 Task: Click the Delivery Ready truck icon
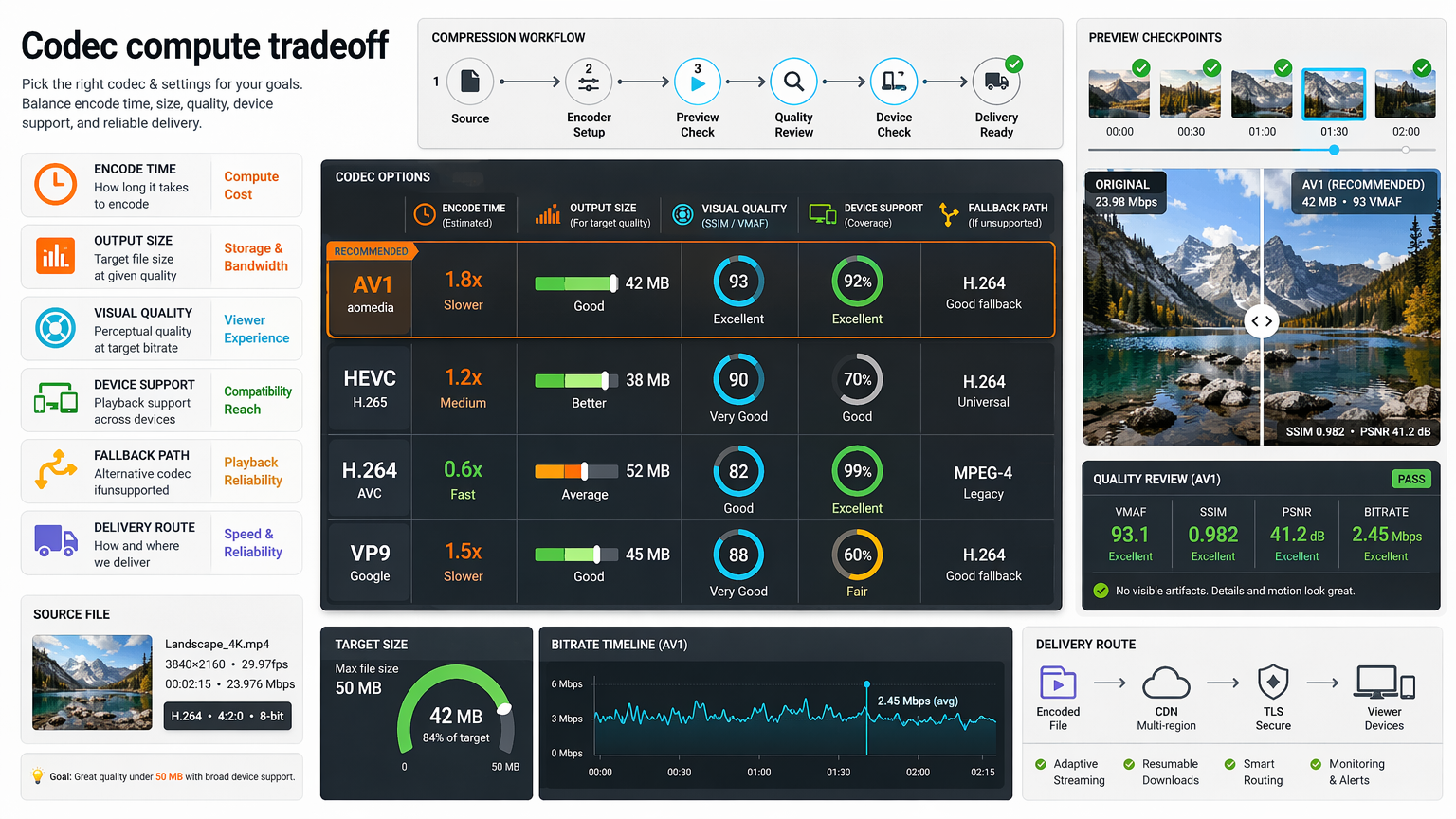[x=996, y=82]
